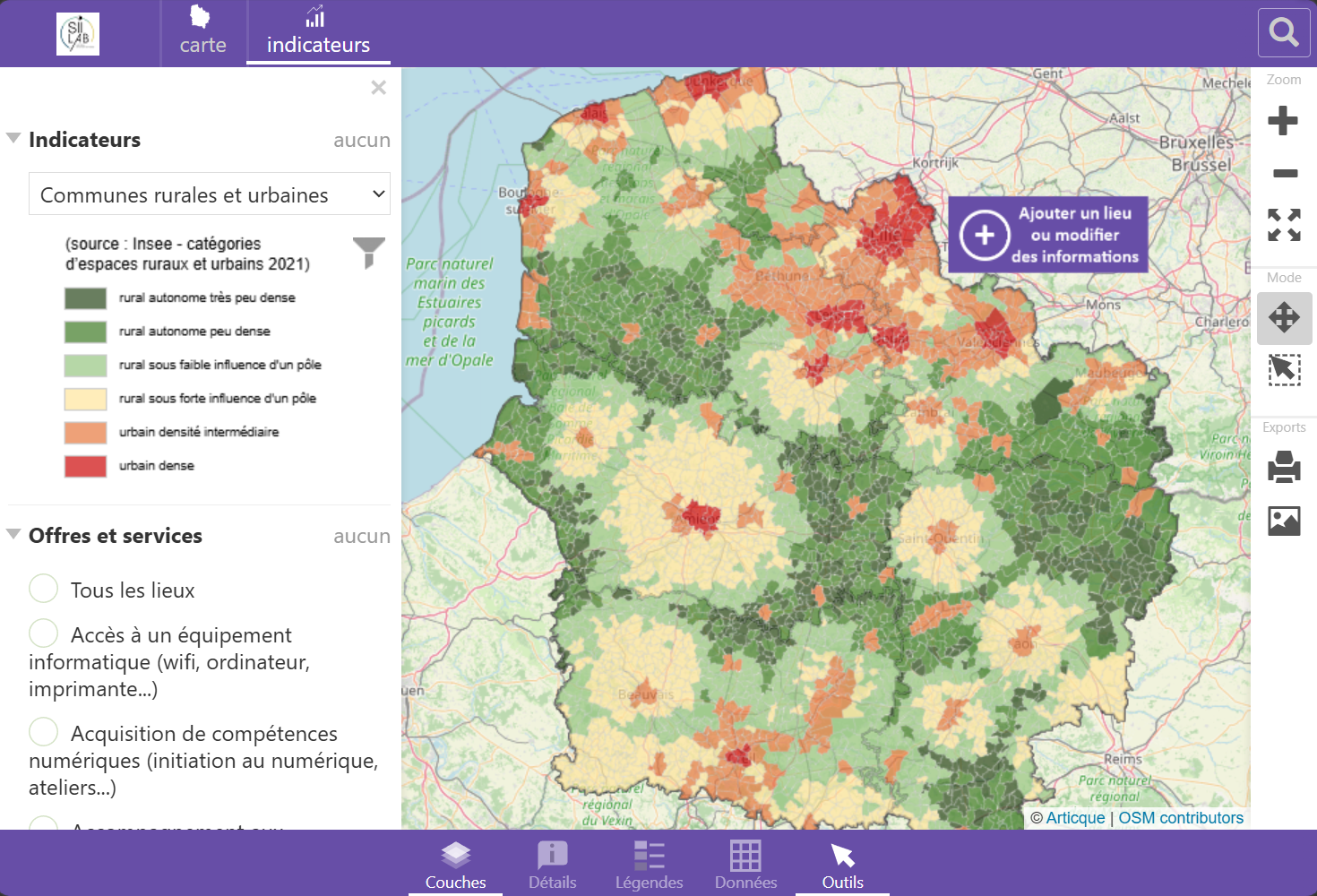Click Ajouter un lieu button
Viewport: 1317px width, 896px height.
pyautogui.click(x=1048, y=235)
